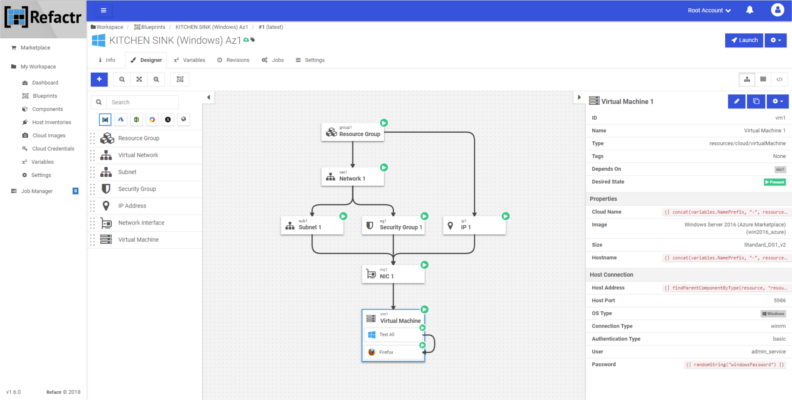Click the Refactr logo
This screenshot has height=400, width=792.
(x=43, y=18)
